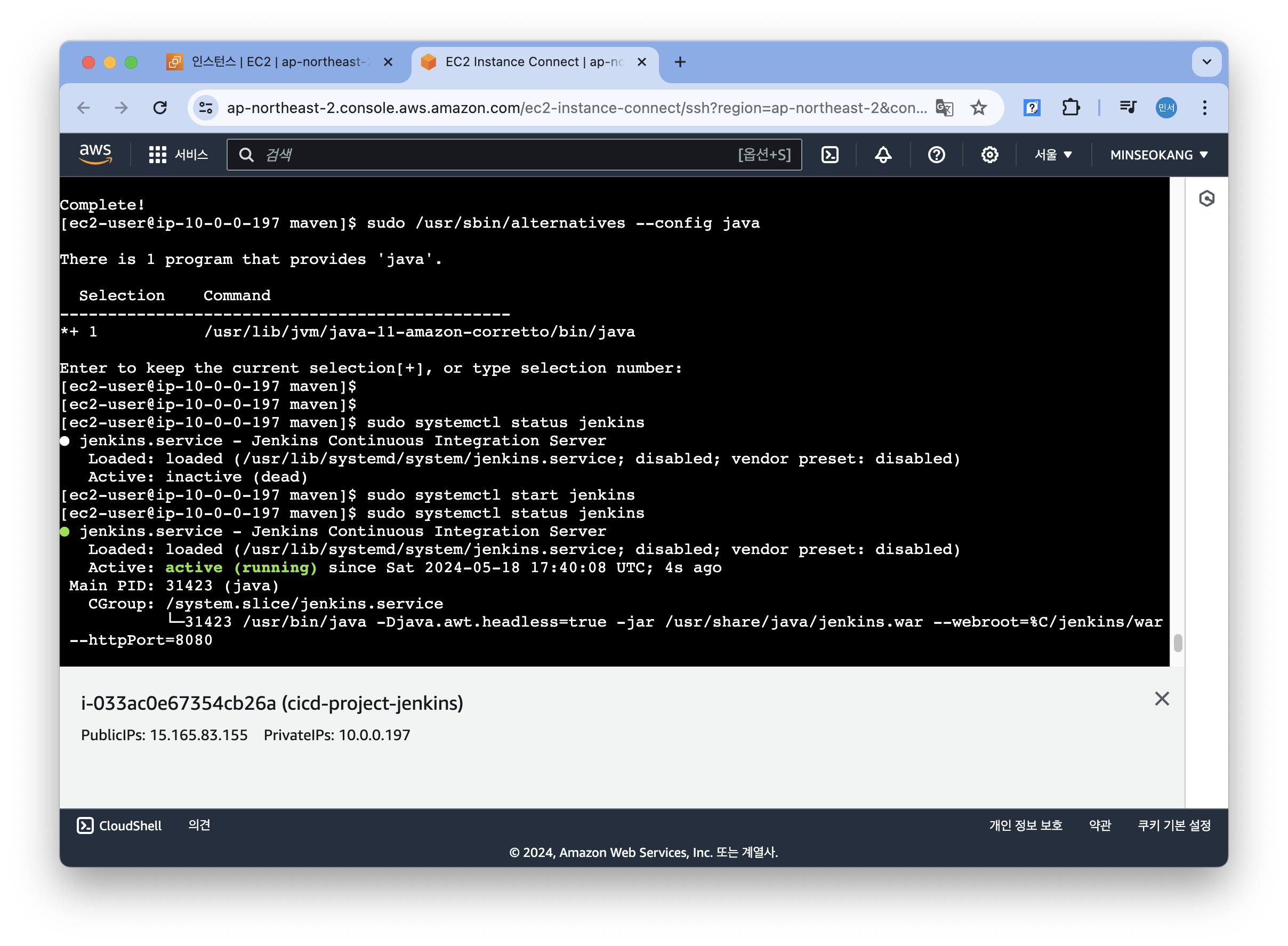Open the Chrome extensions puzzle icon

pos(1070,108)
